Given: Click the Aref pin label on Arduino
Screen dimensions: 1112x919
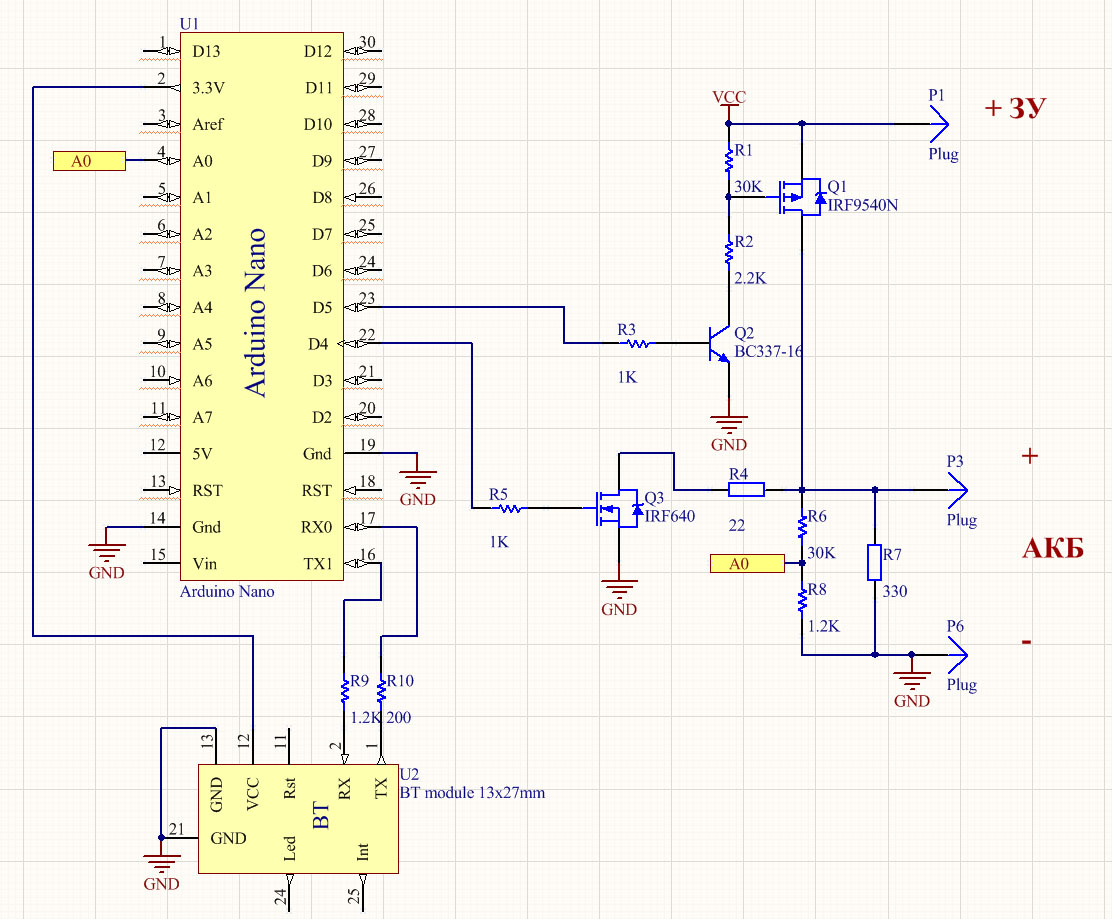Looking at the screenshot, I should [x=208, y=124].
